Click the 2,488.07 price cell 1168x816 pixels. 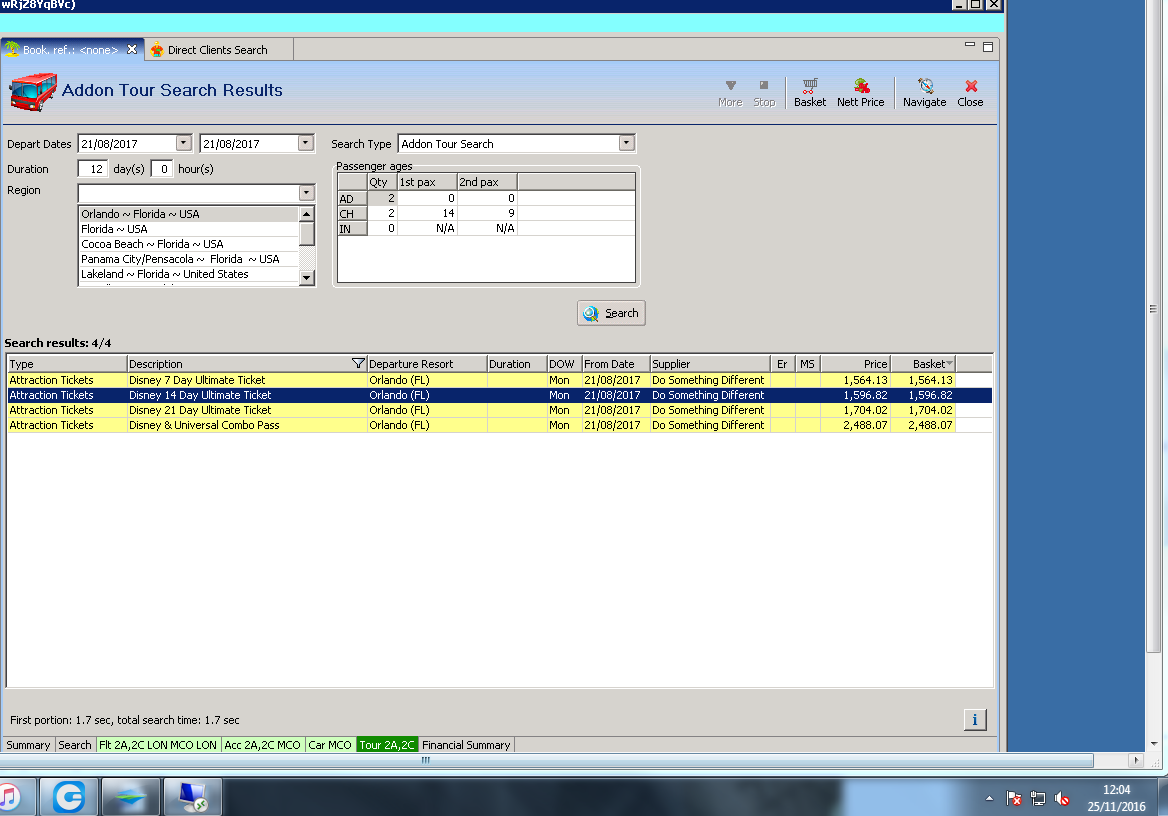click(x=855, y=425)
